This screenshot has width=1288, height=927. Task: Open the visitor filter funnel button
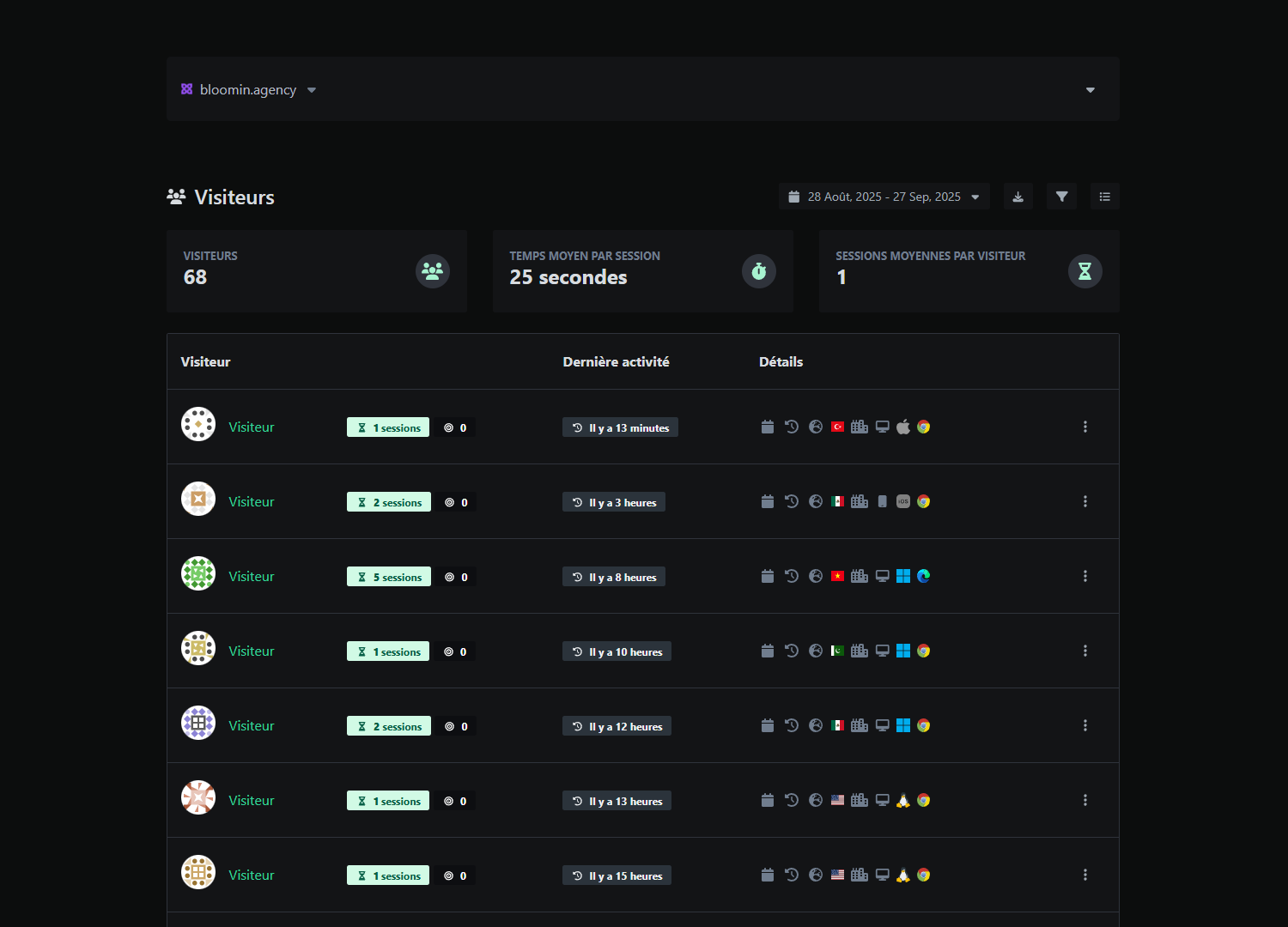point(1061,197)
